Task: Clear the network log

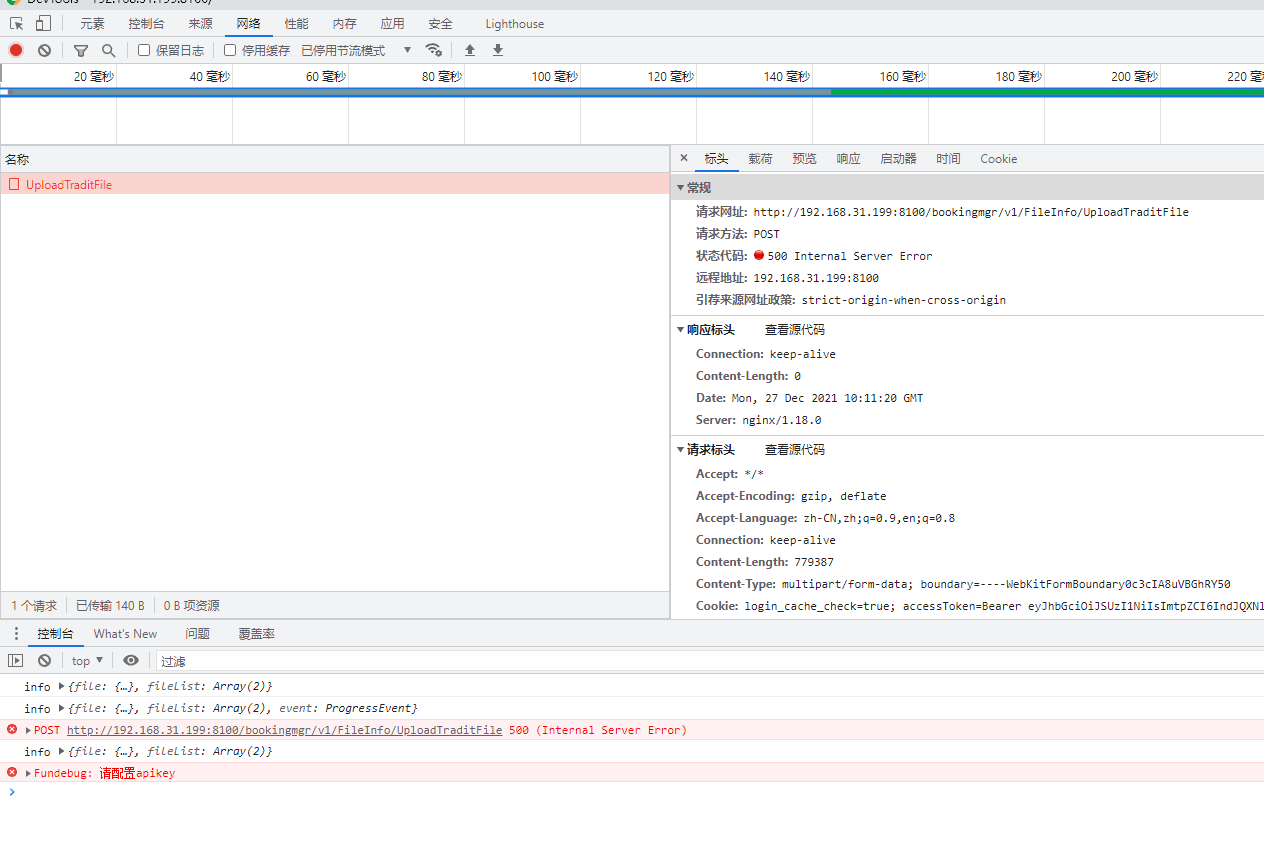Action: point(44,50)
